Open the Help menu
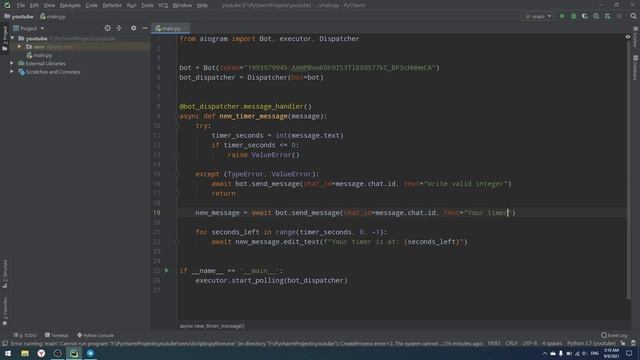Screen dimensions: 640x360 (202, 5)
